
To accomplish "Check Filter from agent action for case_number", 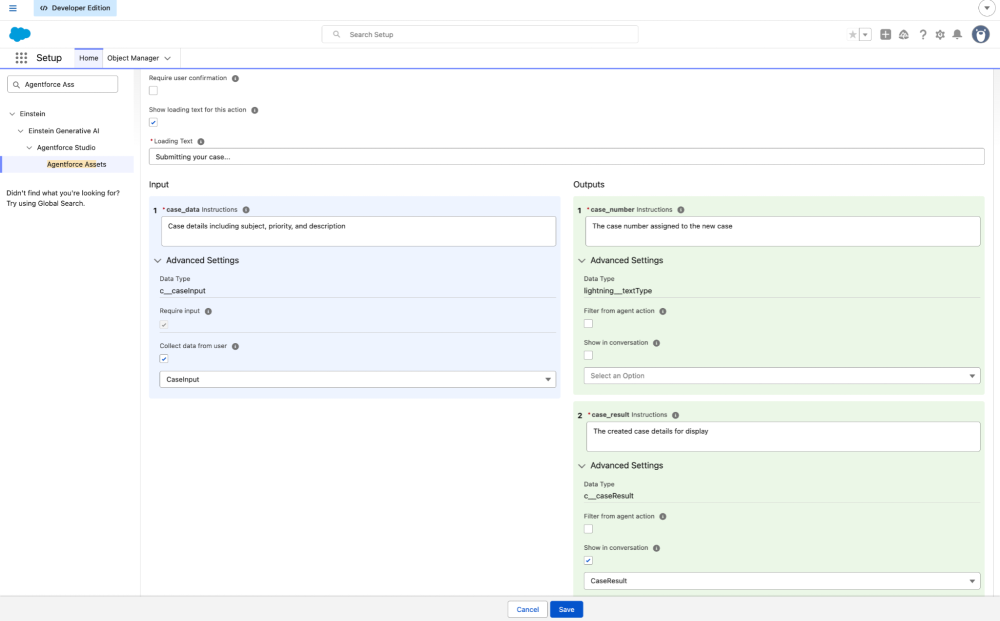I will click(588, 324).
